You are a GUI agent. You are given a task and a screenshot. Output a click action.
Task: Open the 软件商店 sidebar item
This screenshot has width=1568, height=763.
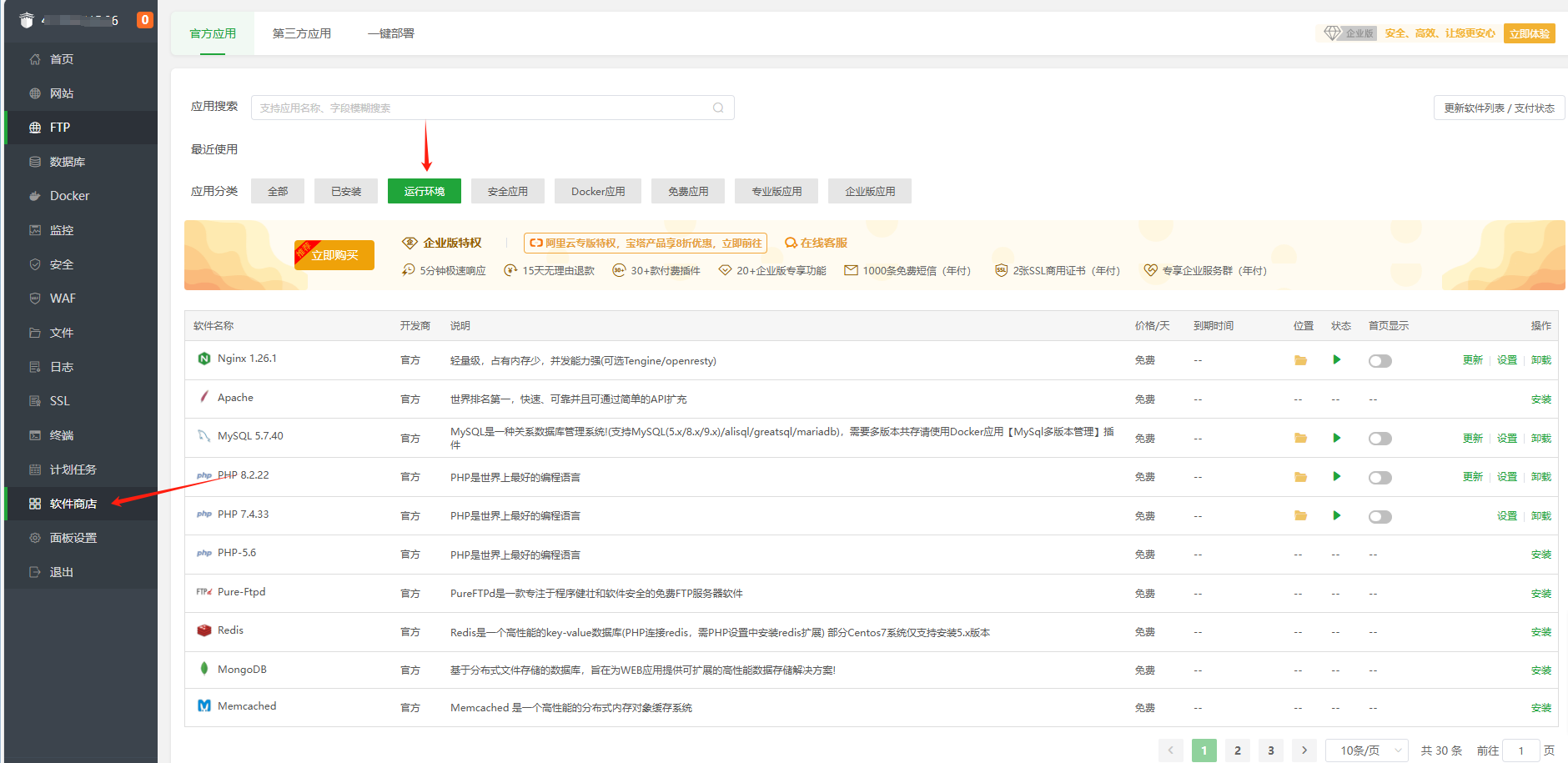pos(81,504)
